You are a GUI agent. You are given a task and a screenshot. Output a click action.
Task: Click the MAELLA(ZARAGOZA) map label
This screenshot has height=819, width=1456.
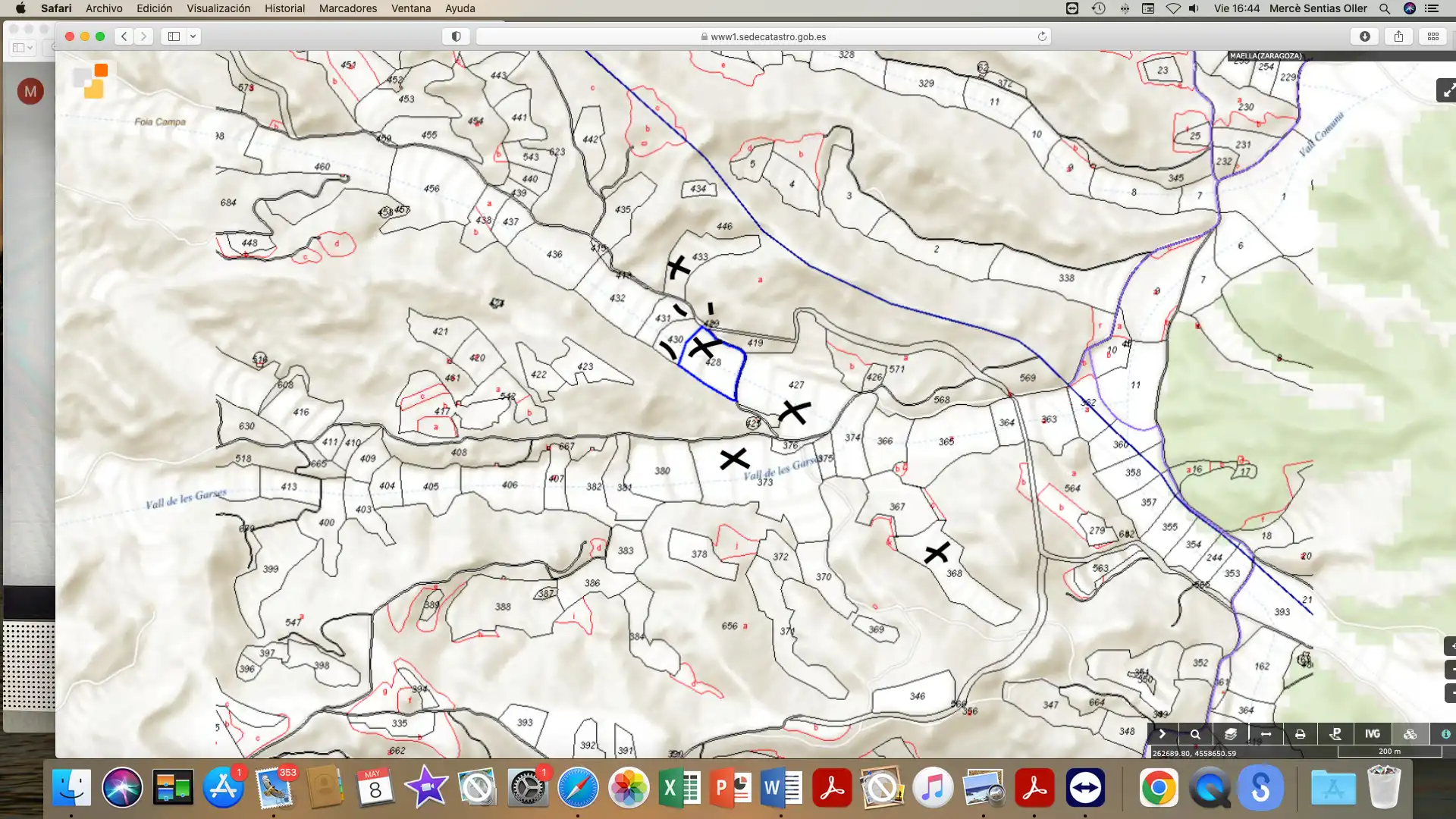[1266, 56]
